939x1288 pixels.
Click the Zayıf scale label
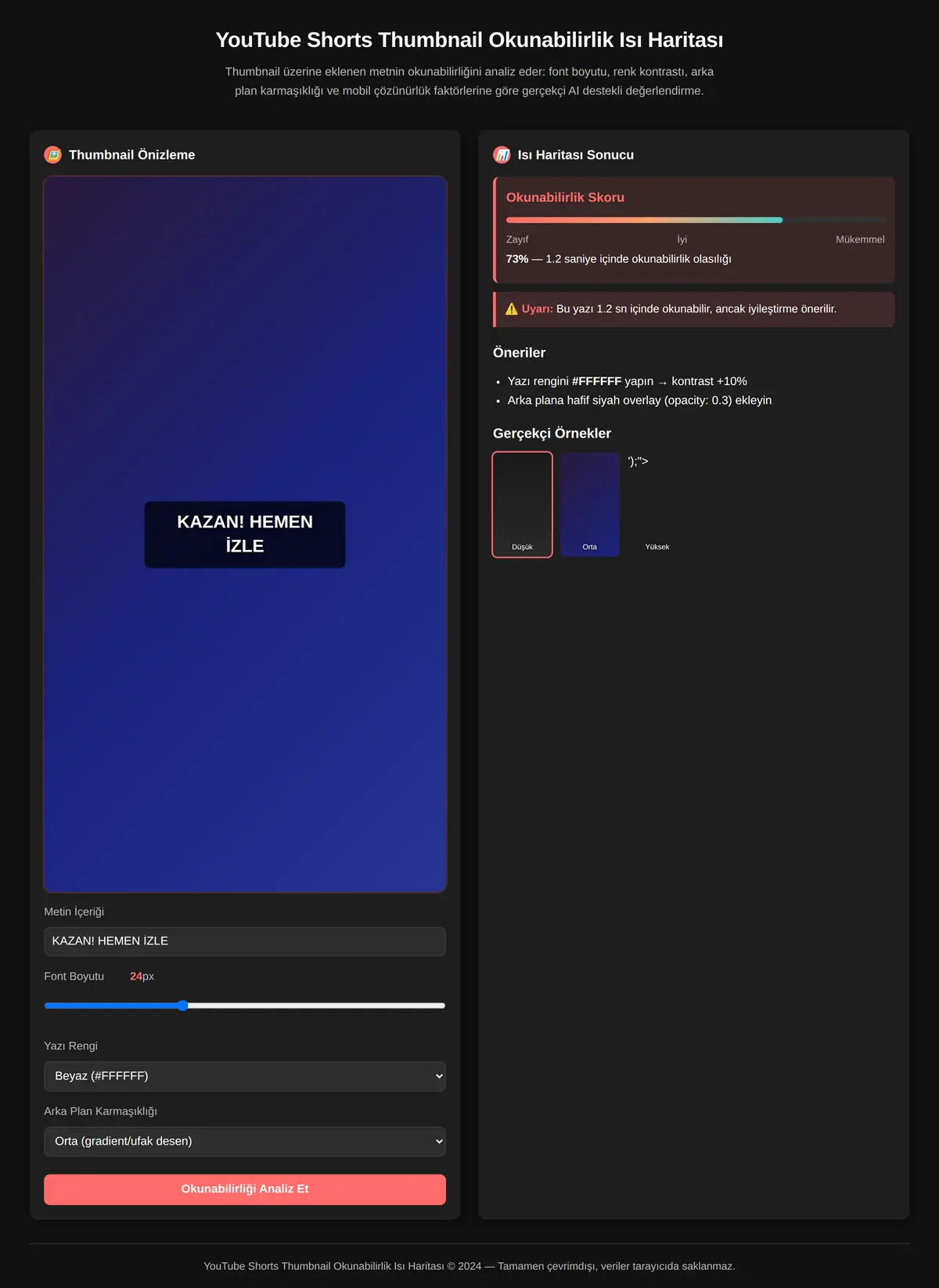pos(517,239)
